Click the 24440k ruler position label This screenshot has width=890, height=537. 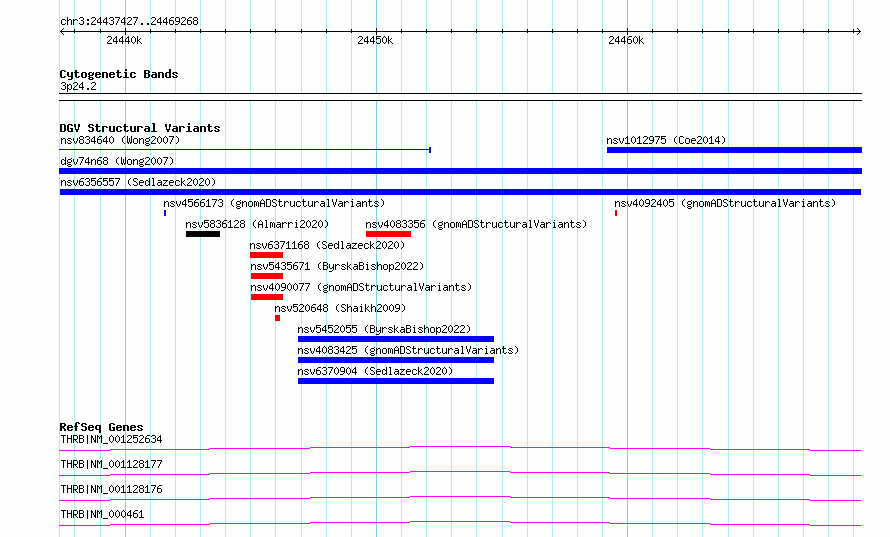coord(124,40)
